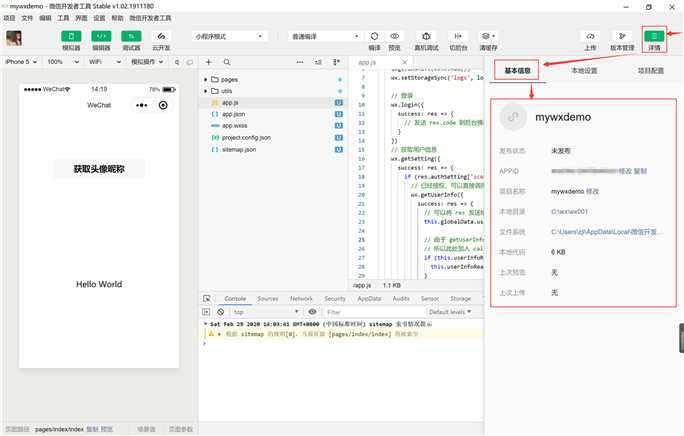This screenshot has width=684, height=436.
Task: Switch to the Storage tab
Action: [461, 299]
